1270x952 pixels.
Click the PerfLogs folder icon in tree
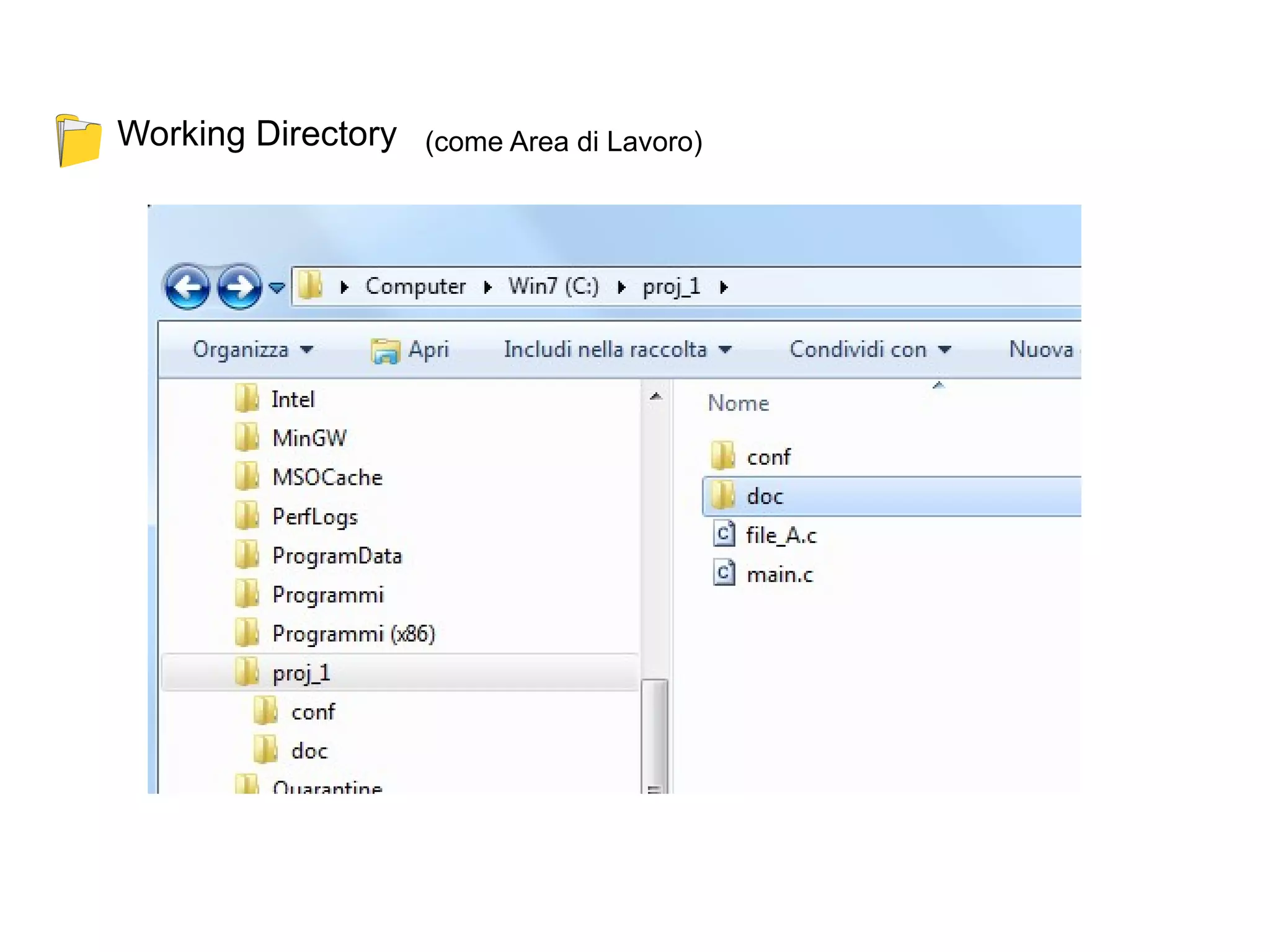247,515
